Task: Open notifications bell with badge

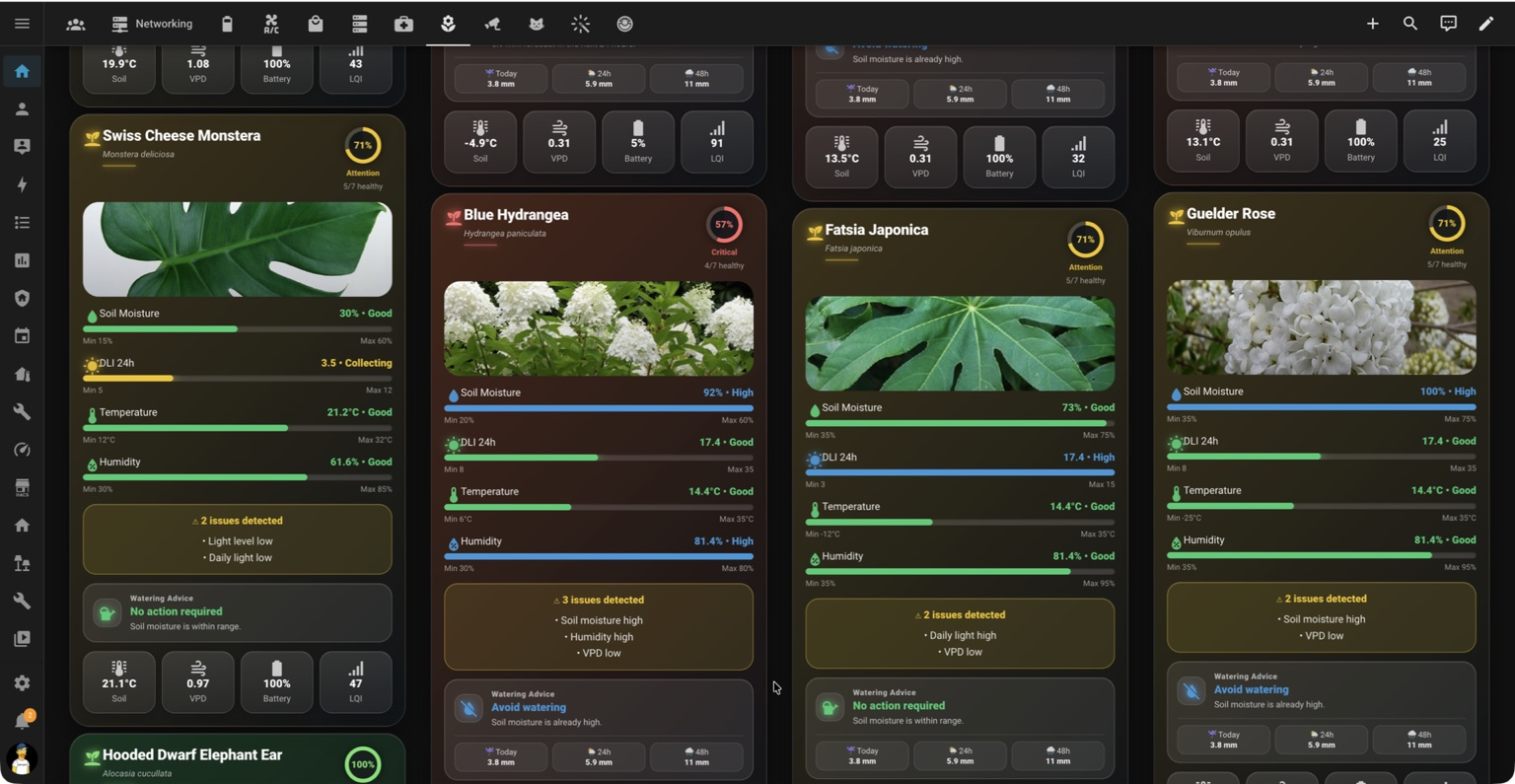Action: (22, 721)
